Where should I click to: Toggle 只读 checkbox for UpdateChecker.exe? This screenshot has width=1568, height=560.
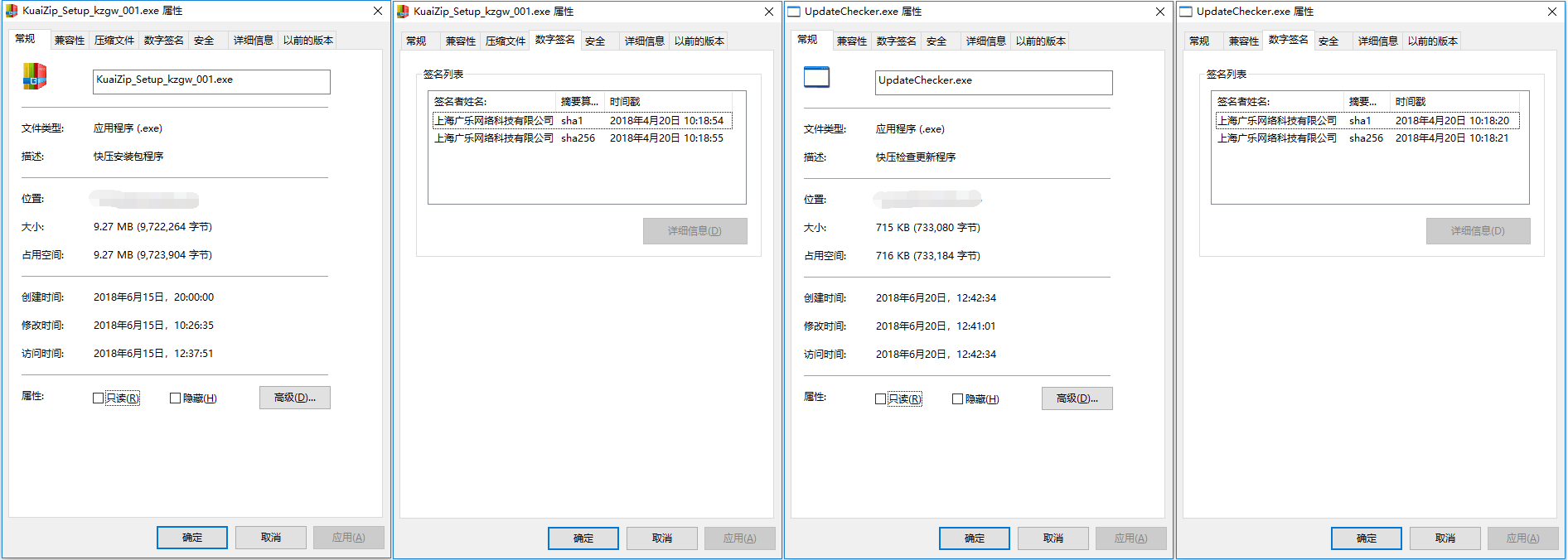881,399
